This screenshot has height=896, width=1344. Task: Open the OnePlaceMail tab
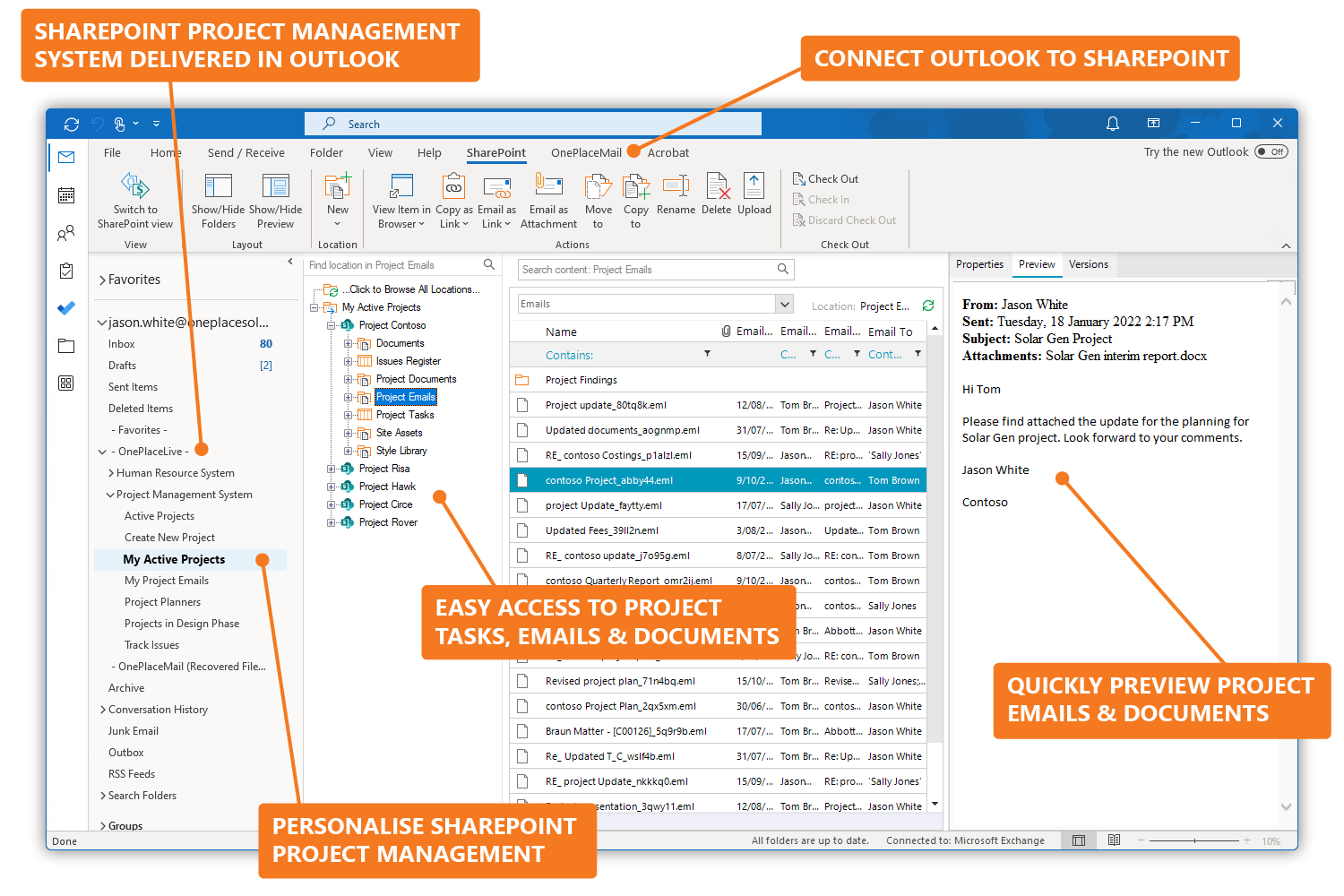click(586, 153)
